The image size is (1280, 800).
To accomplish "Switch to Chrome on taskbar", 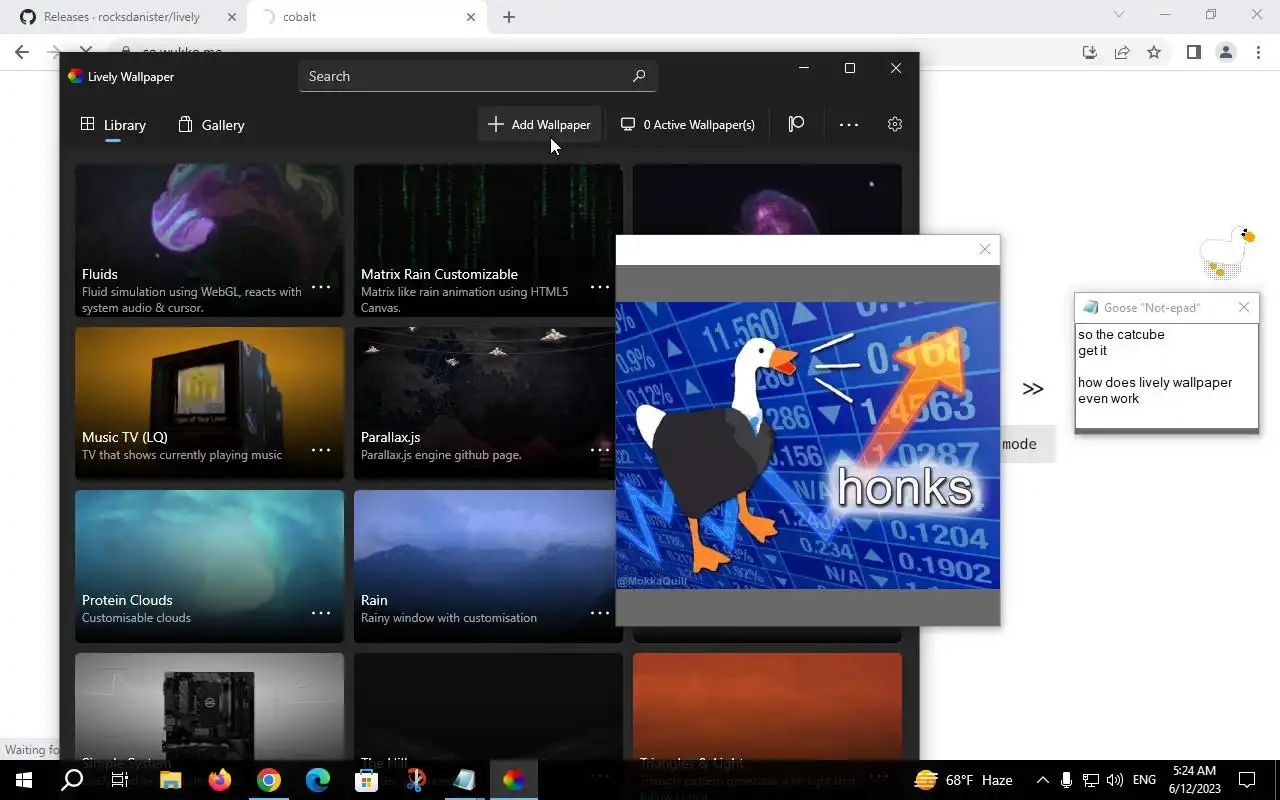I will [268, 780].
